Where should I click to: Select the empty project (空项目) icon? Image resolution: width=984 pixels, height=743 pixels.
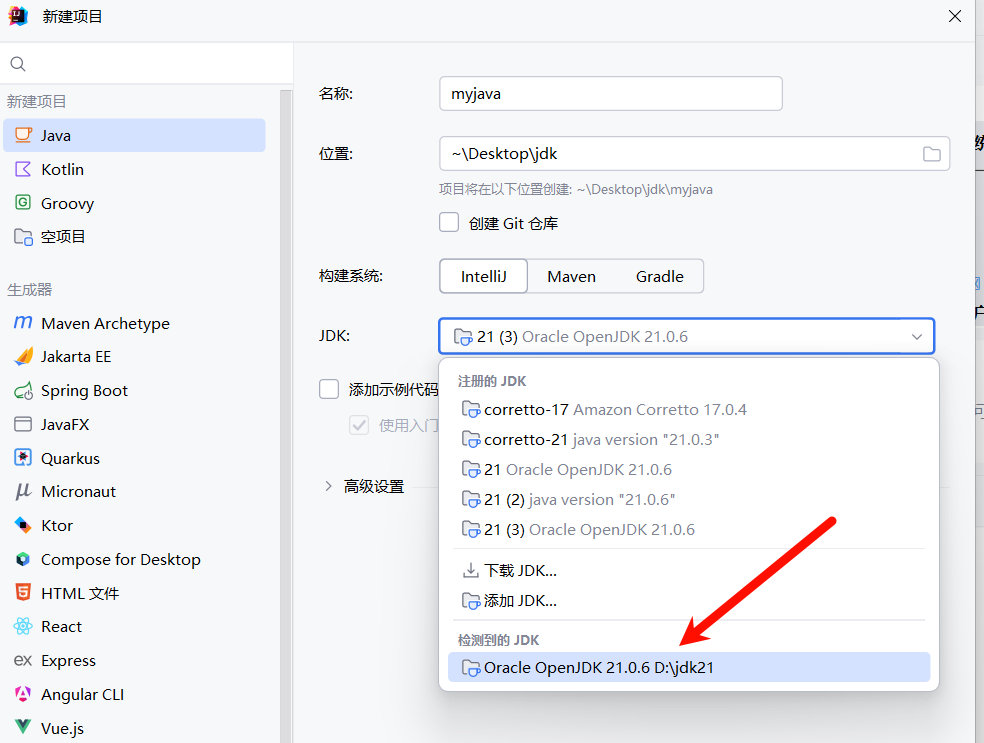click(x=23, y=237)
